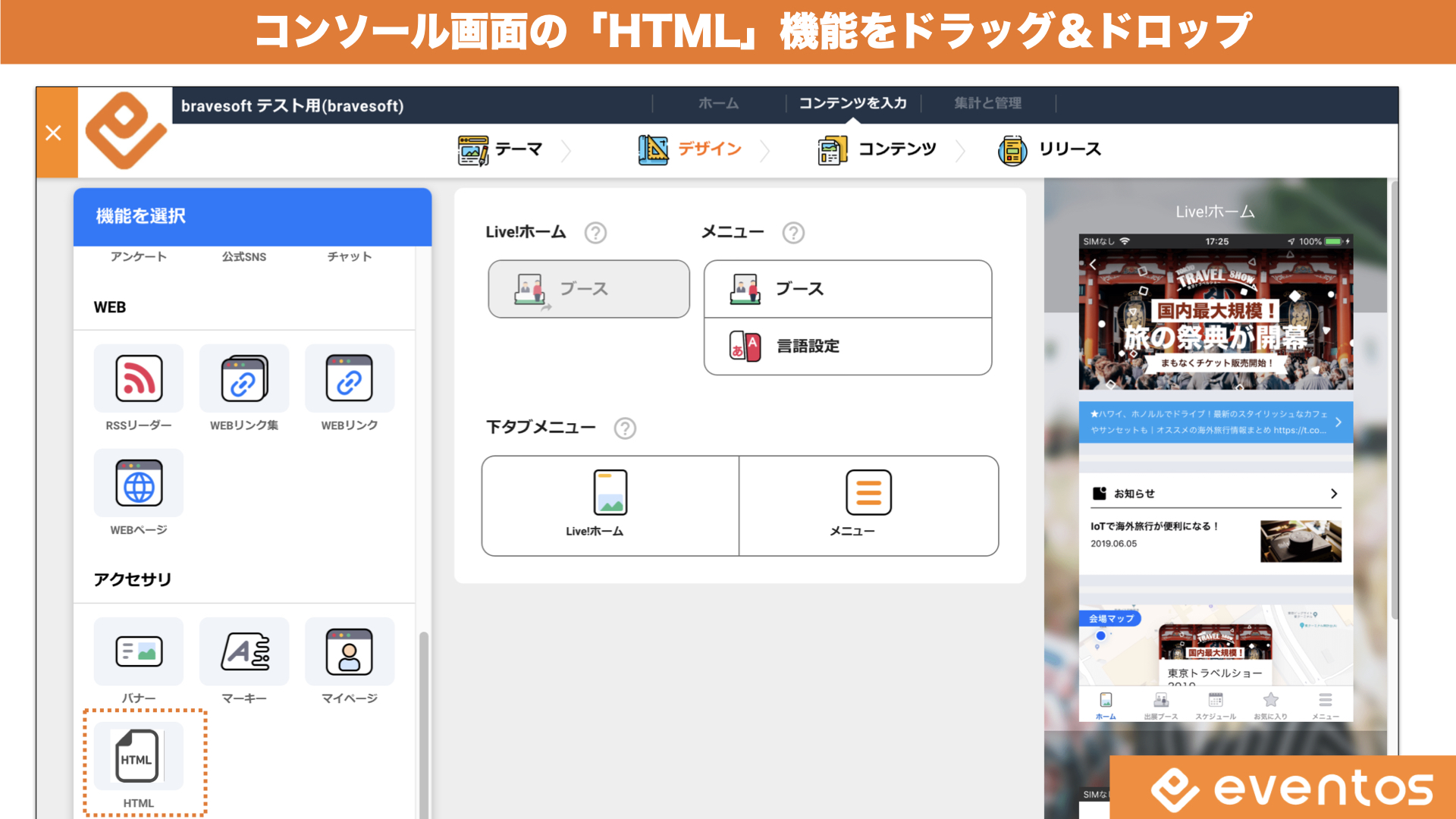This screenshot has height=819, width=1456.
Task: Switch to the 集計と管理 tab
Action: (987, 103)
